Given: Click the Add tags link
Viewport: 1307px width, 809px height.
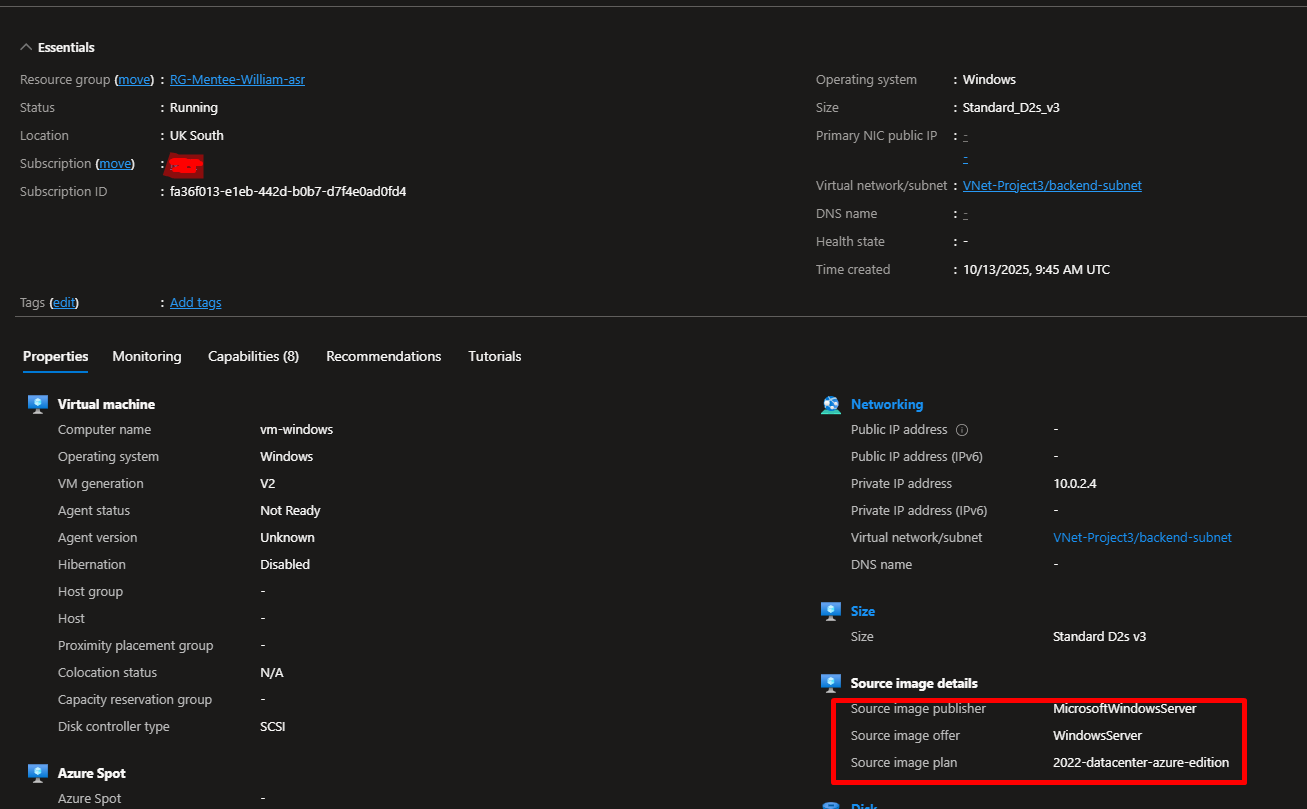Looking at the screenshot, I should pyautogui.click(x=195, y=302).
